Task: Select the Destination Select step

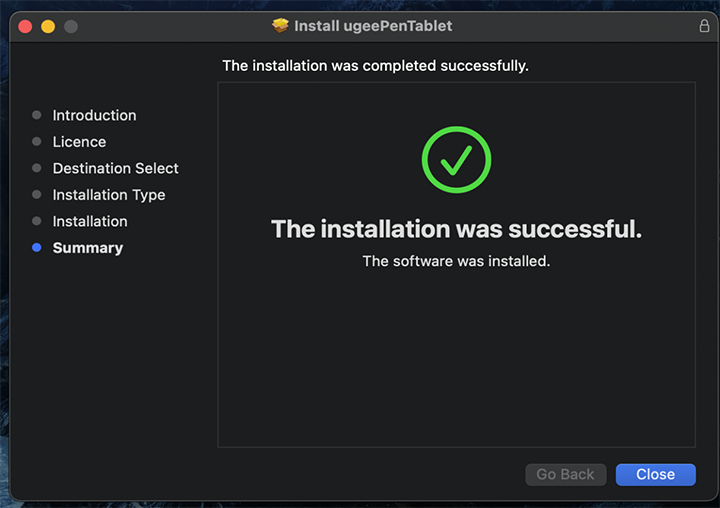Action: (x=115, y=168)
